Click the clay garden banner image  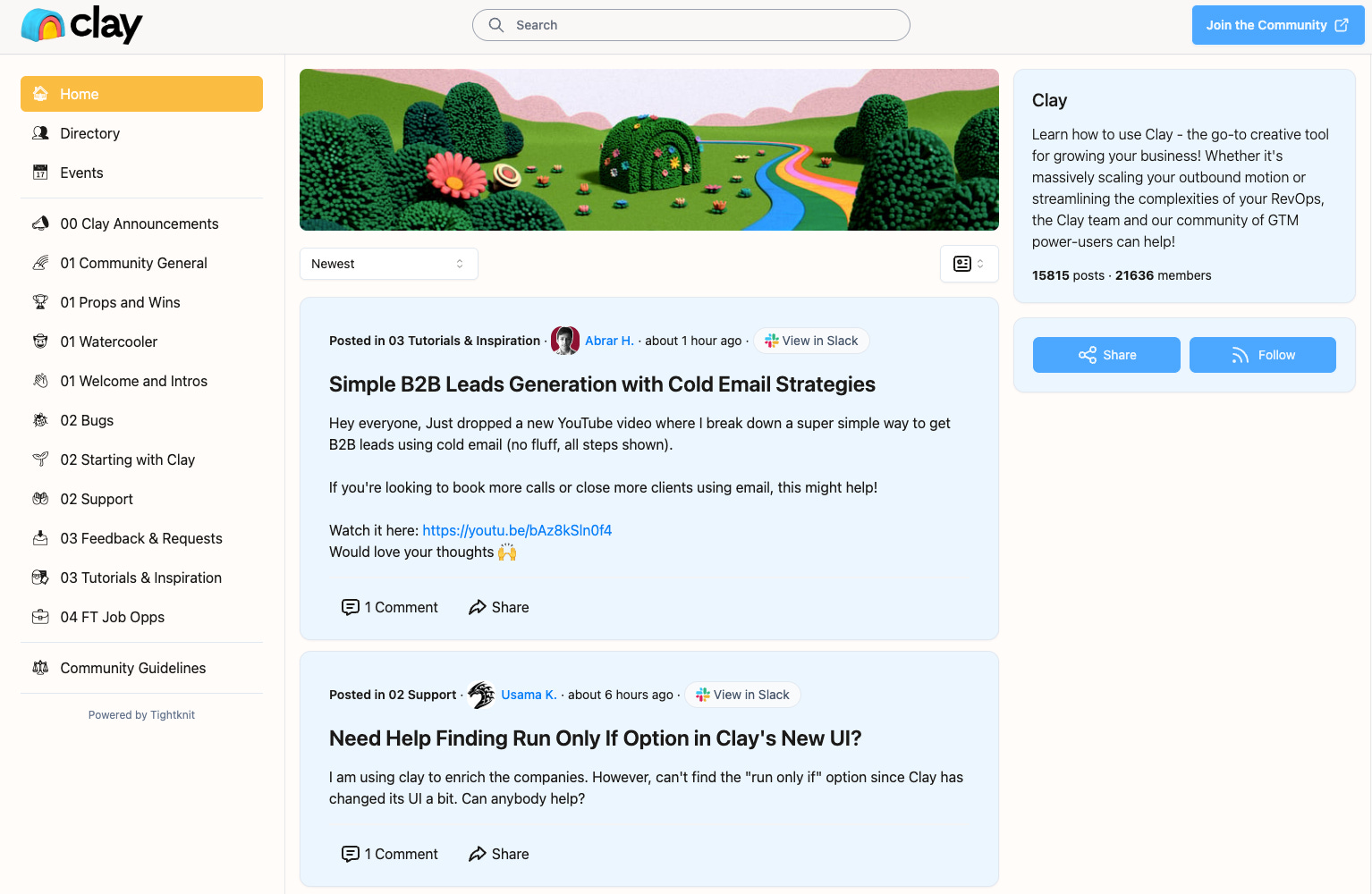click(649, 150)
